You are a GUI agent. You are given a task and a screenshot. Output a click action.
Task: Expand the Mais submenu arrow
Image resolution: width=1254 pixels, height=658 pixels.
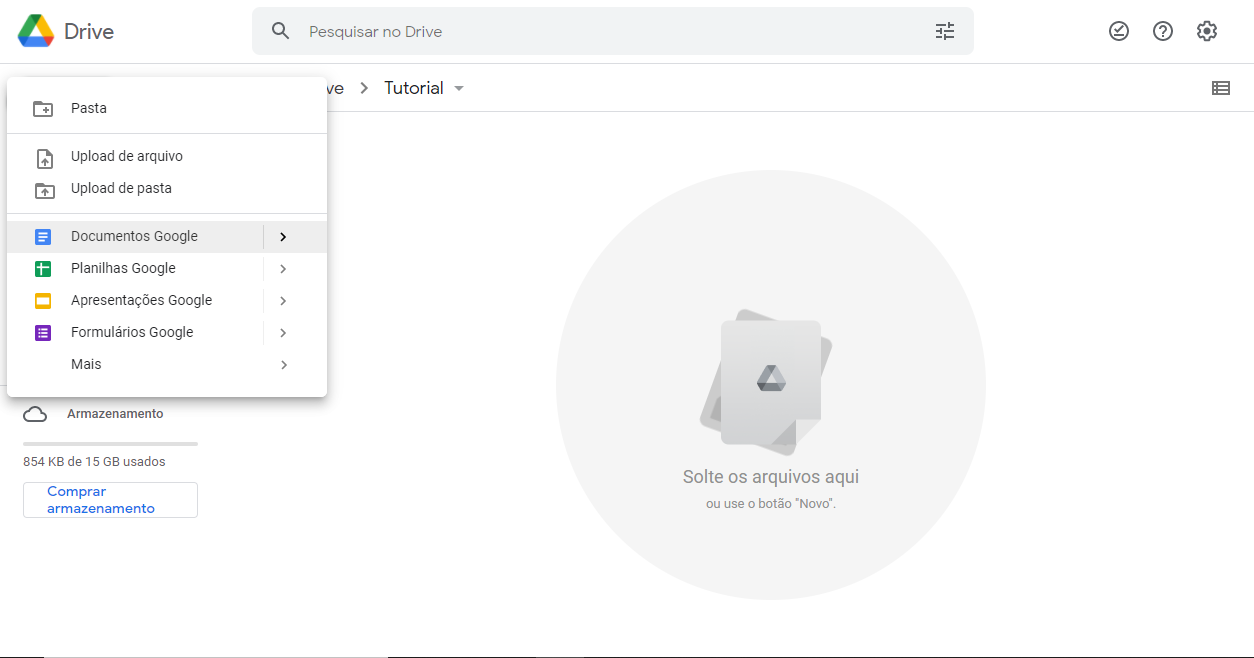pos(284,365)
